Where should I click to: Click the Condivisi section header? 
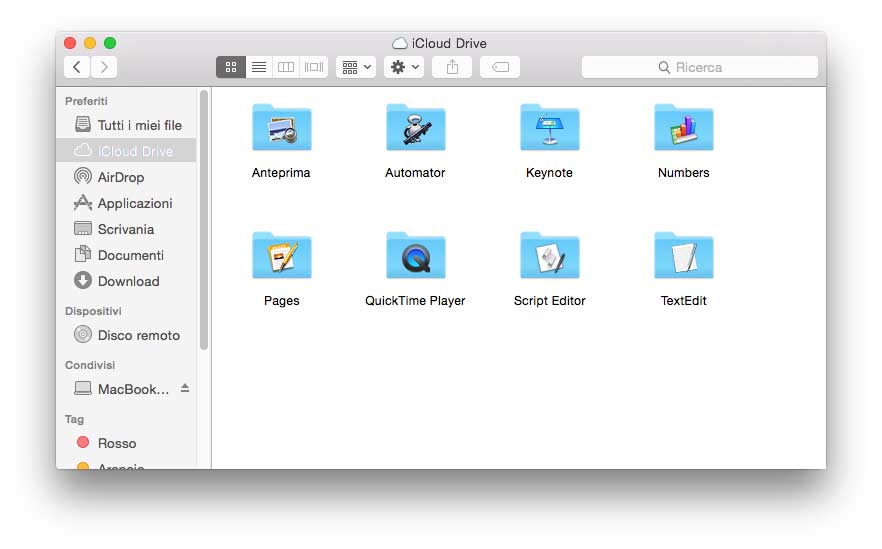click(x=90, y=365)
